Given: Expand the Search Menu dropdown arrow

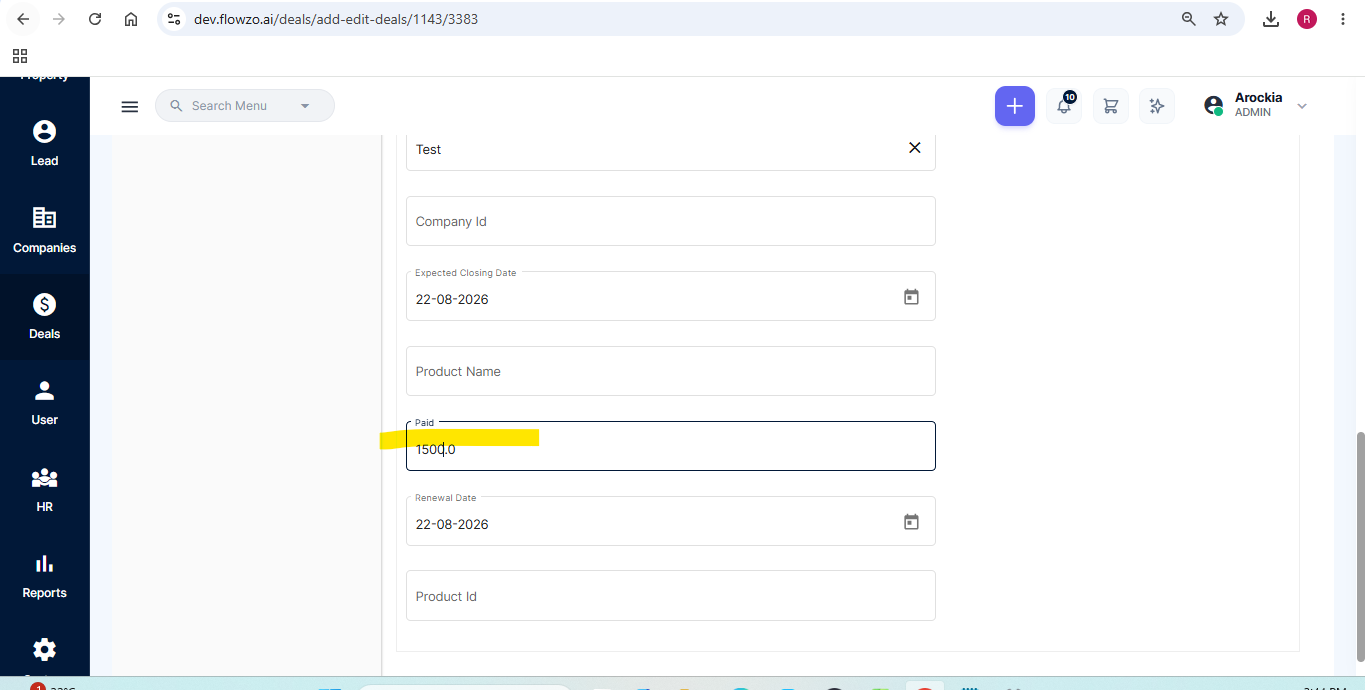Looking at the screenshot, I should (x=305, y=106).
